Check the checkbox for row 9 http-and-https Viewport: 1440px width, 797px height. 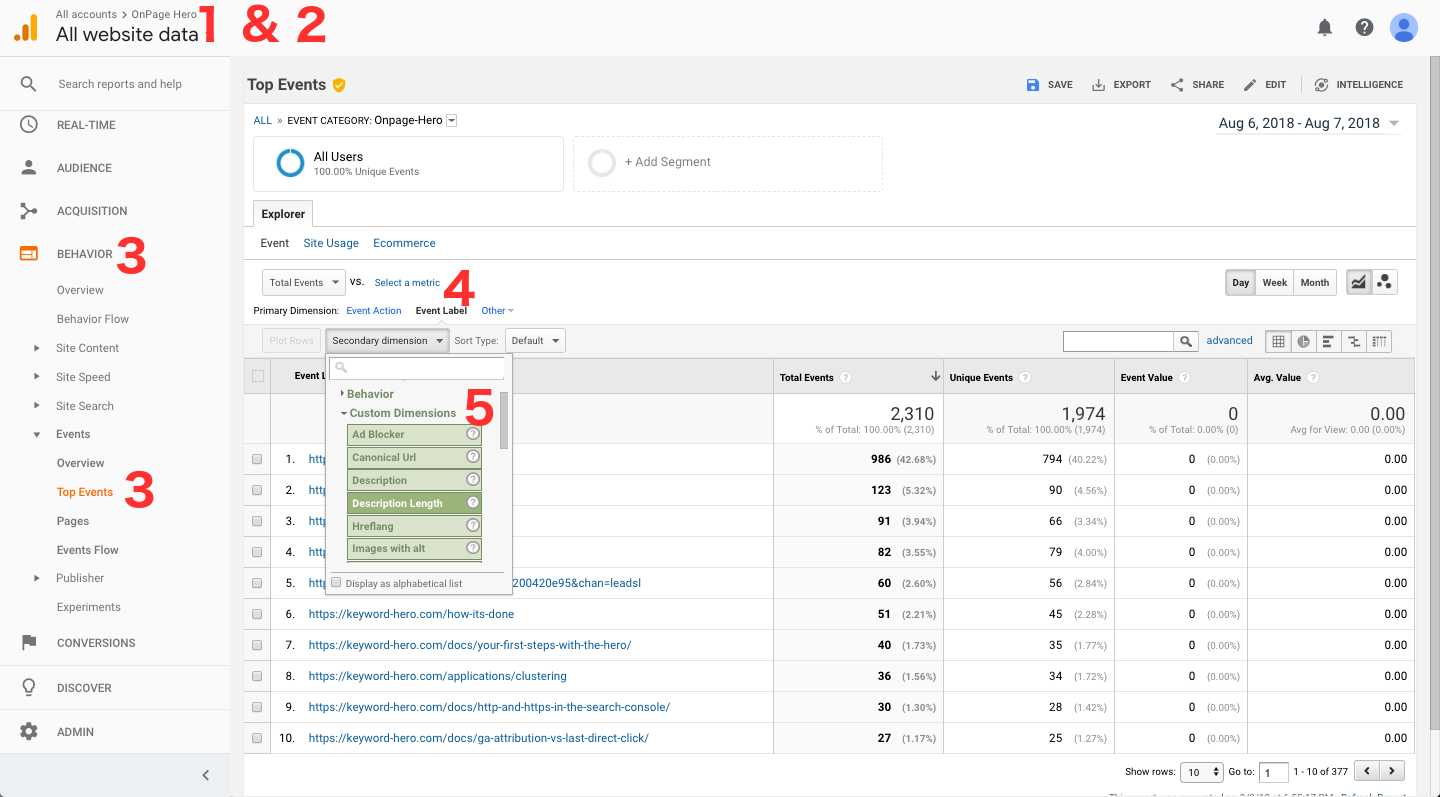(257, 707)
